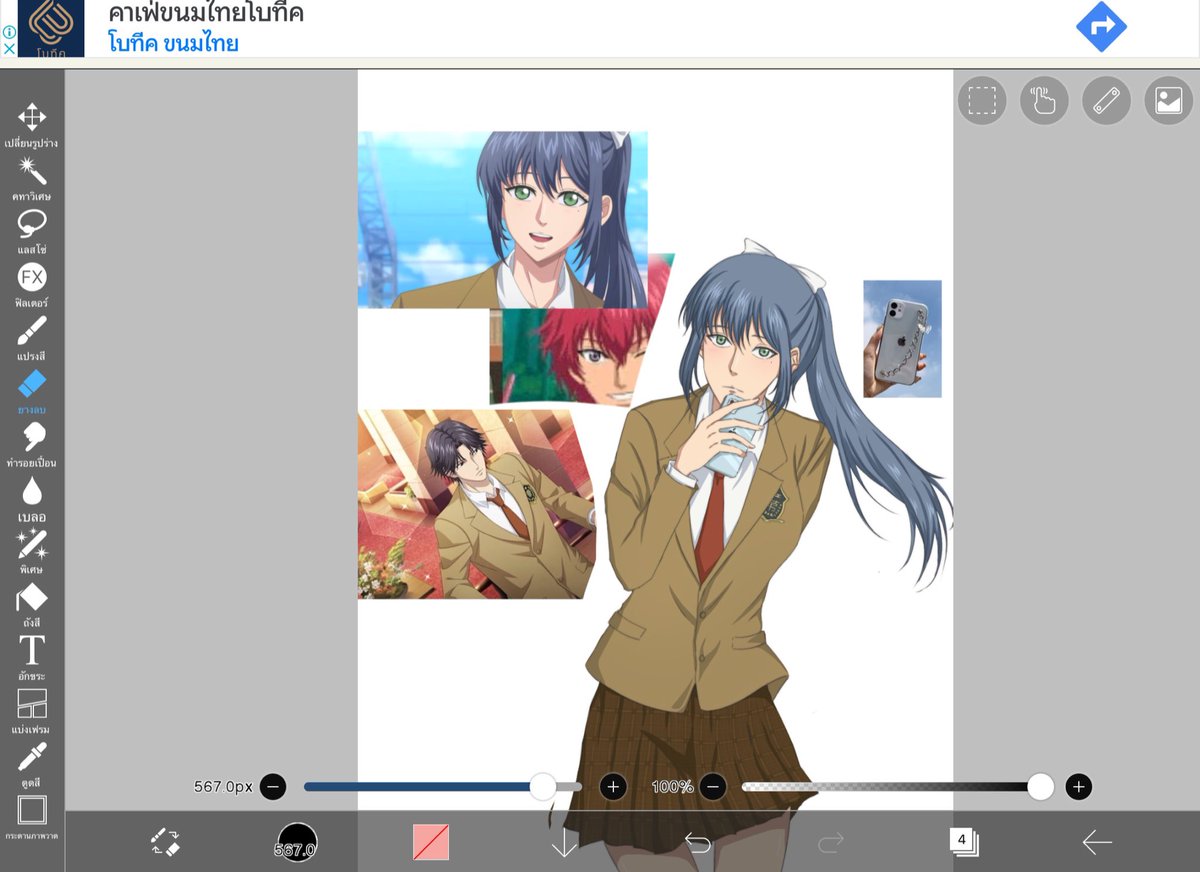This screenshot has width=1200, height=872.
Task: Tap the back arrow to exit canvas
Action: point(1097,842)
